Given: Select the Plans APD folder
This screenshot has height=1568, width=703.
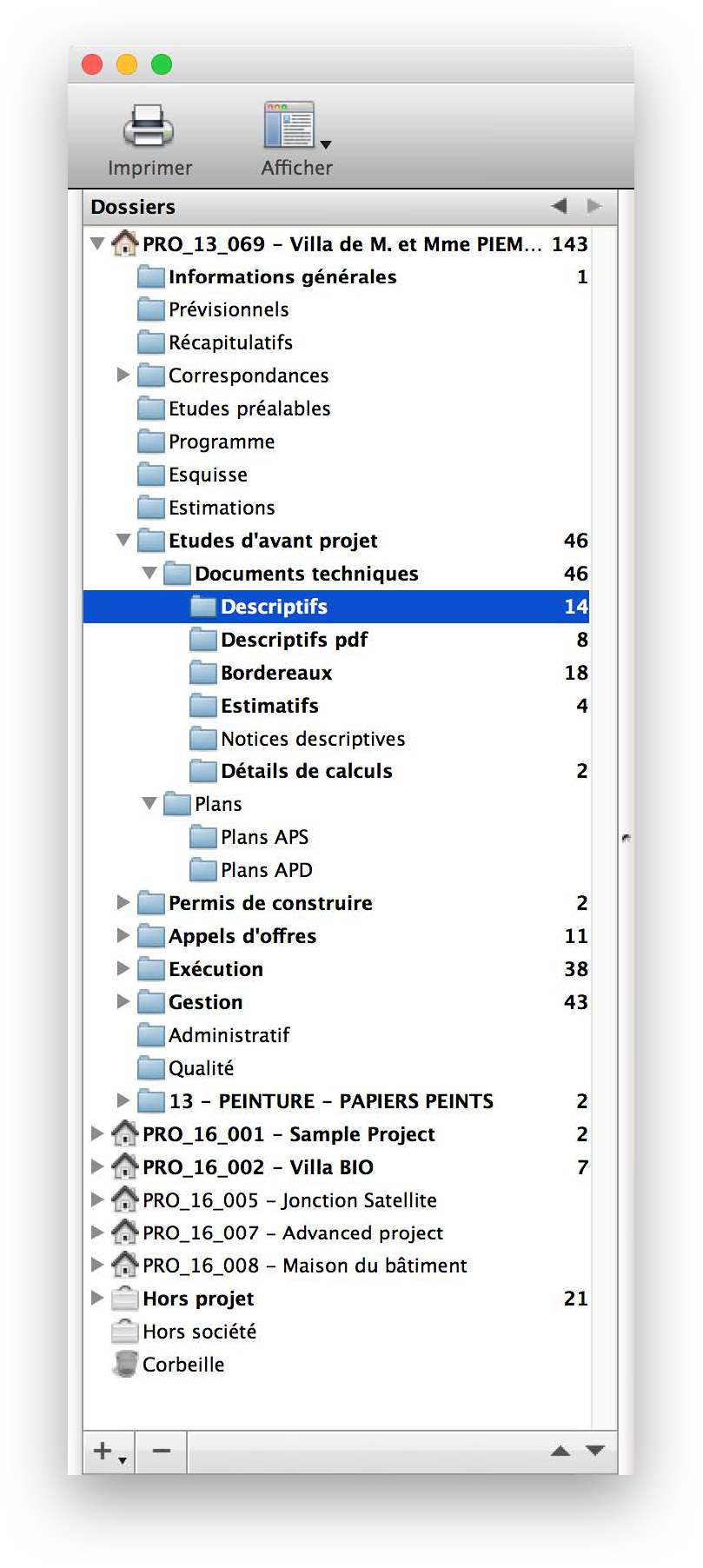Looking at the screenshot, I should pyautogui.click(x=336, y=870).
